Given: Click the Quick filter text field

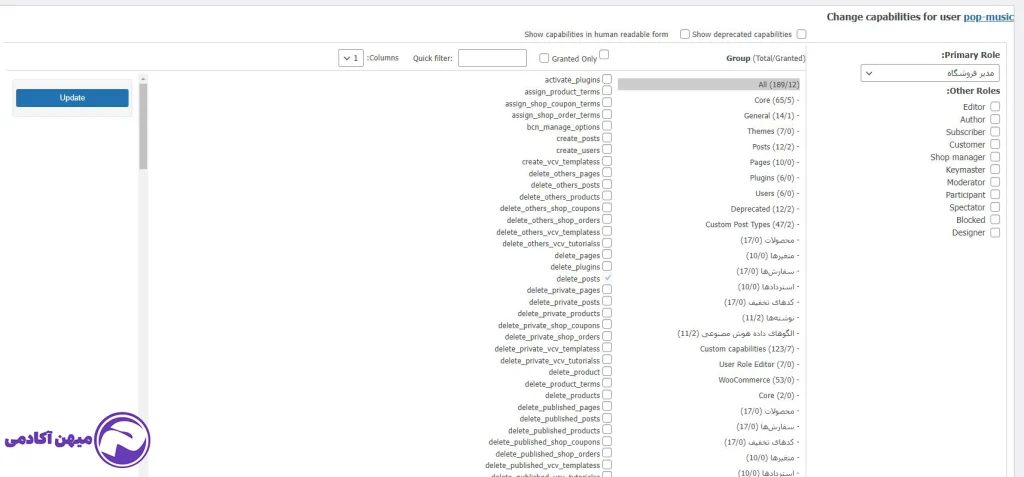Looking at the screenshot, I should coord(492,58).
